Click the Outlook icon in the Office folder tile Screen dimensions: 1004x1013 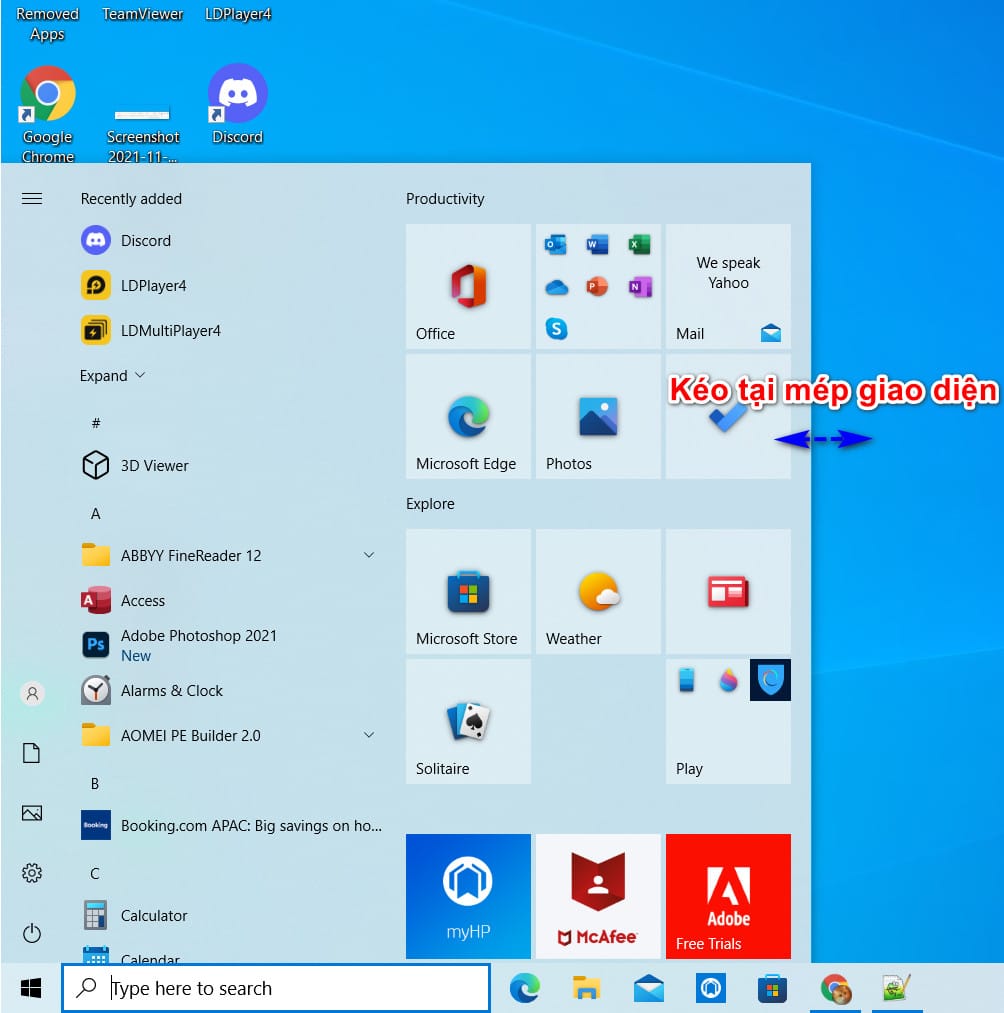point(556,245)
